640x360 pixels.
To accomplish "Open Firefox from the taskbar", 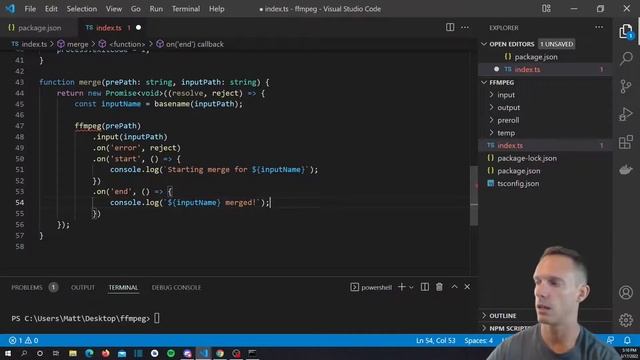I will tap(105, 353).
